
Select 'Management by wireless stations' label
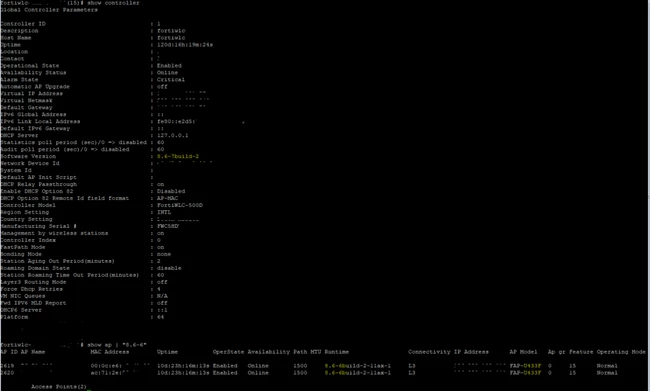[x=54, y=233]
